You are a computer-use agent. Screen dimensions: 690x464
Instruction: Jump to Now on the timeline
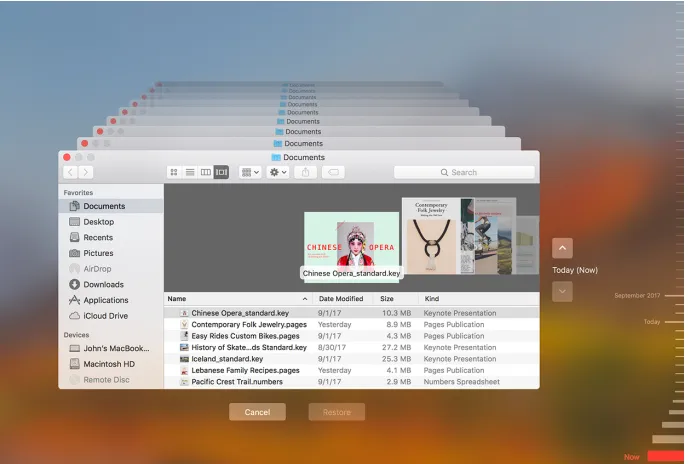pos(631,457)
